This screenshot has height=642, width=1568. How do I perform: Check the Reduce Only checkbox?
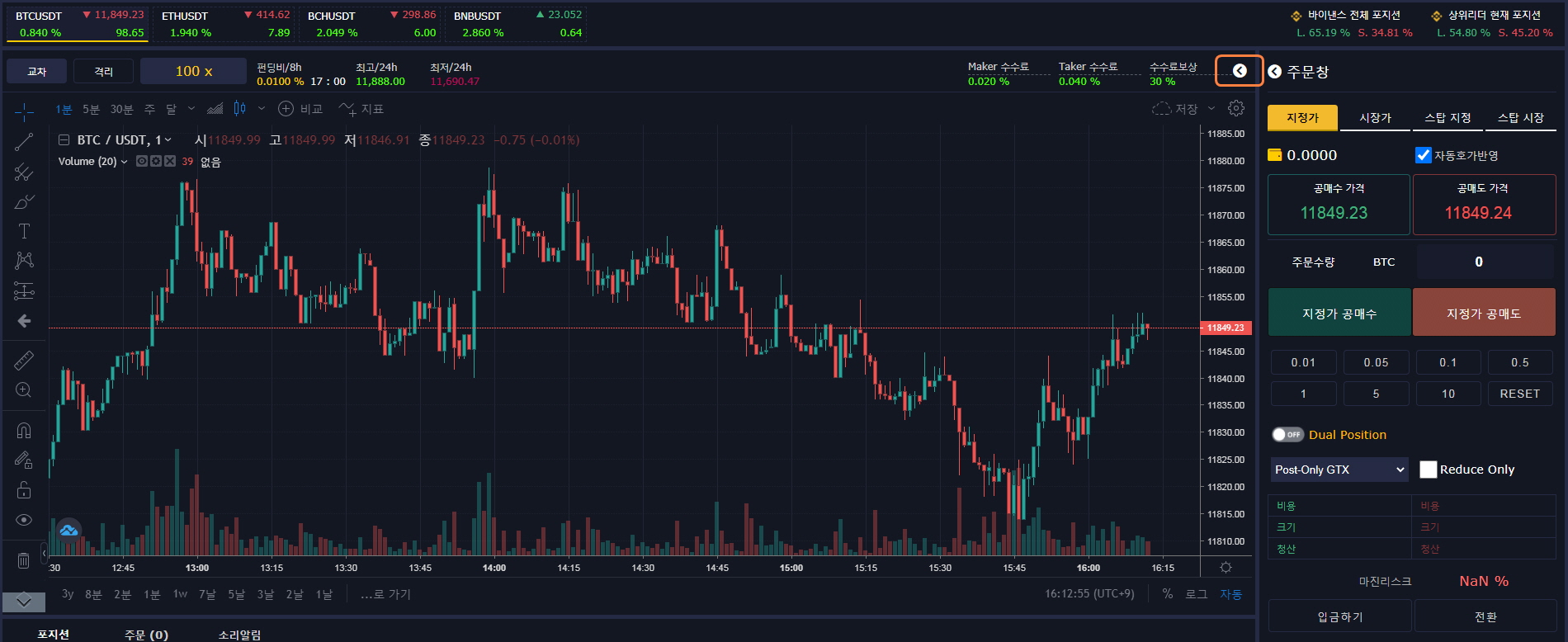pyautogui.click(x=1428, y=470)
